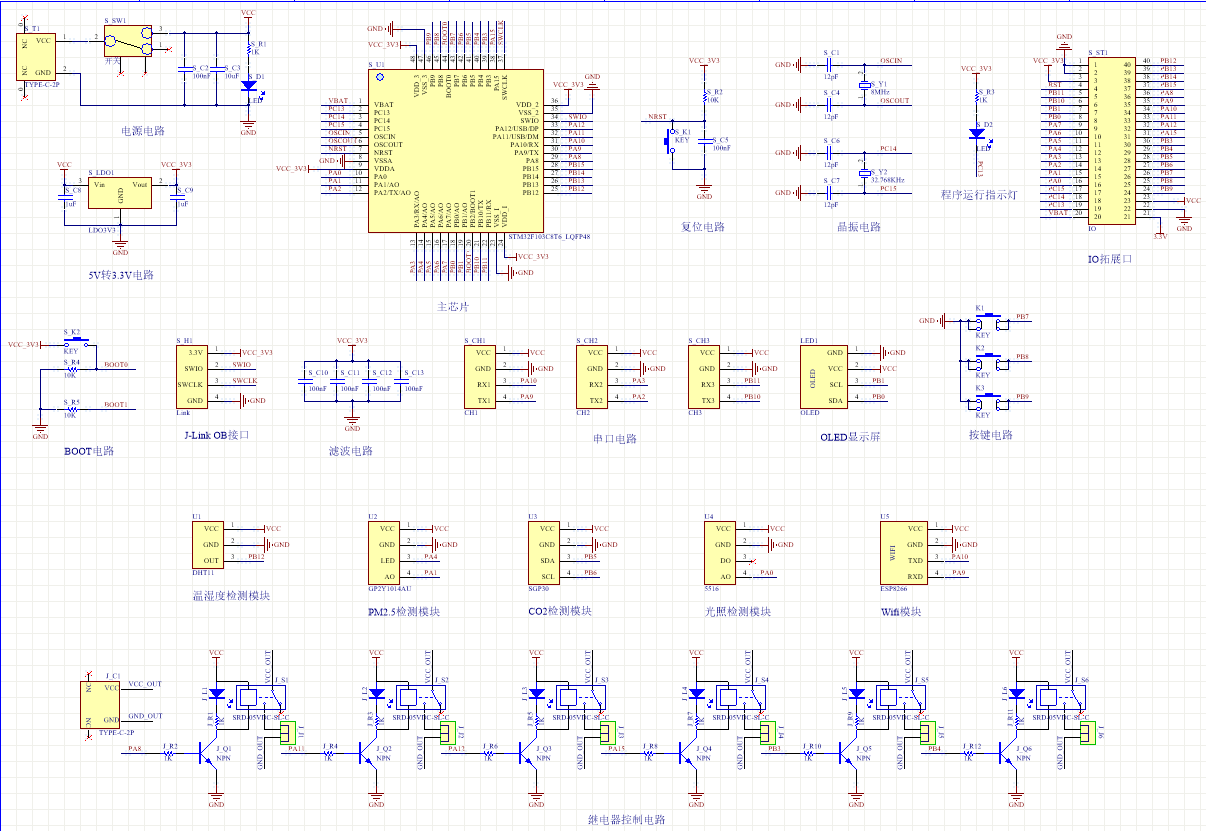Click the LED1 OLED display component
This screenshot has height=831, width=1206.
click(823, 377)
